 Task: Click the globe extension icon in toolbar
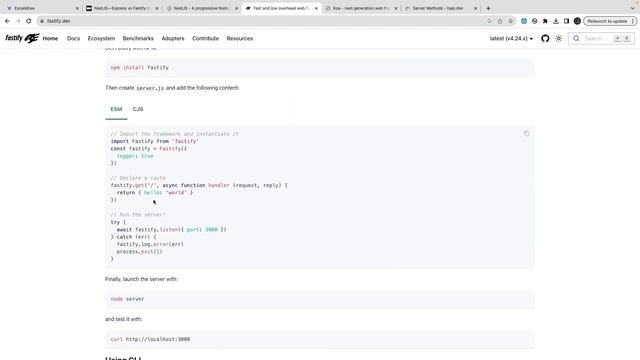click(524, 21)
